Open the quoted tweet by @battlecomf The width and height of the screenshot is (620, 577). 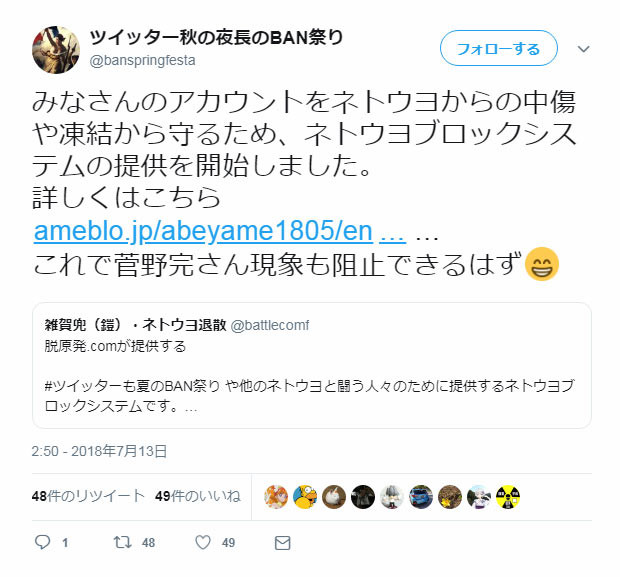(x=312, y=365)
